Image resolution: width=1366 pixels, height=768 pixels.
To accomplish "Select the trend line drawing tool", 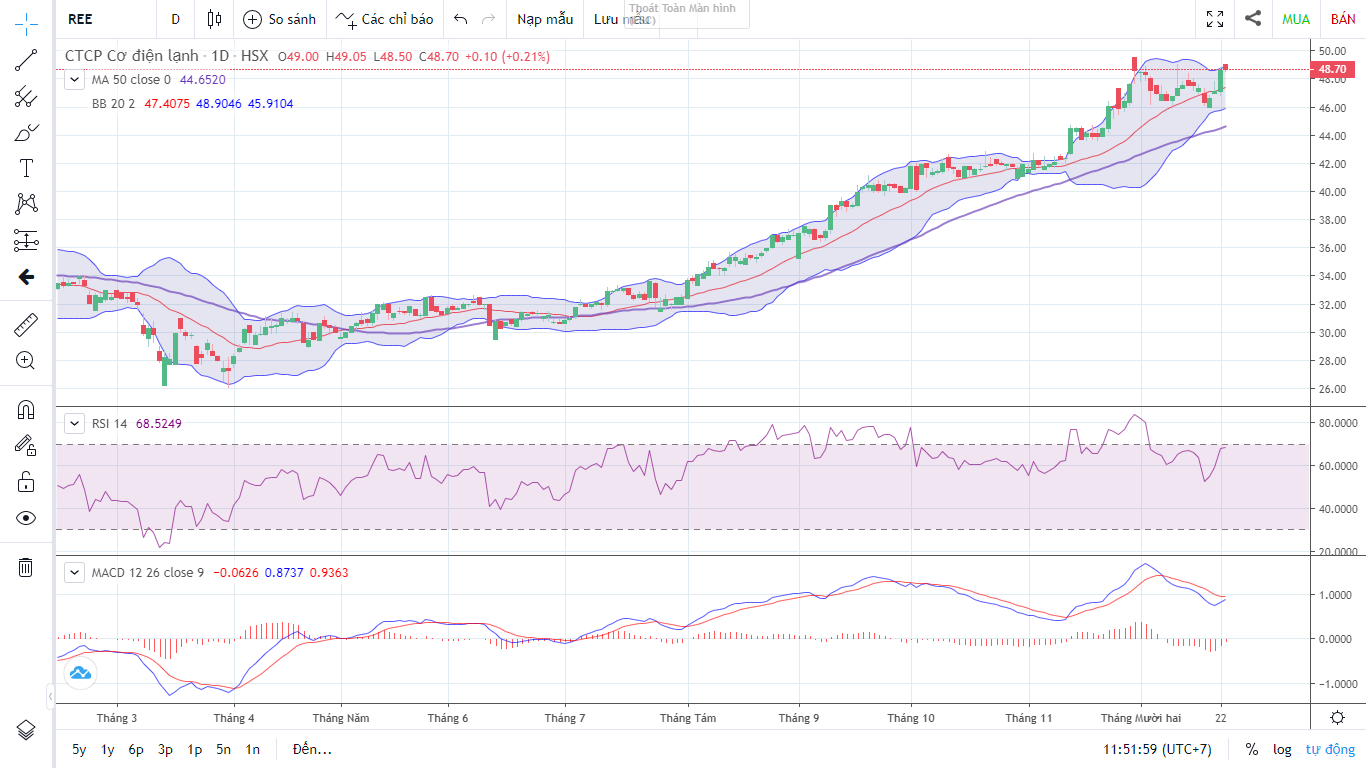I will [x=26, y=61].
